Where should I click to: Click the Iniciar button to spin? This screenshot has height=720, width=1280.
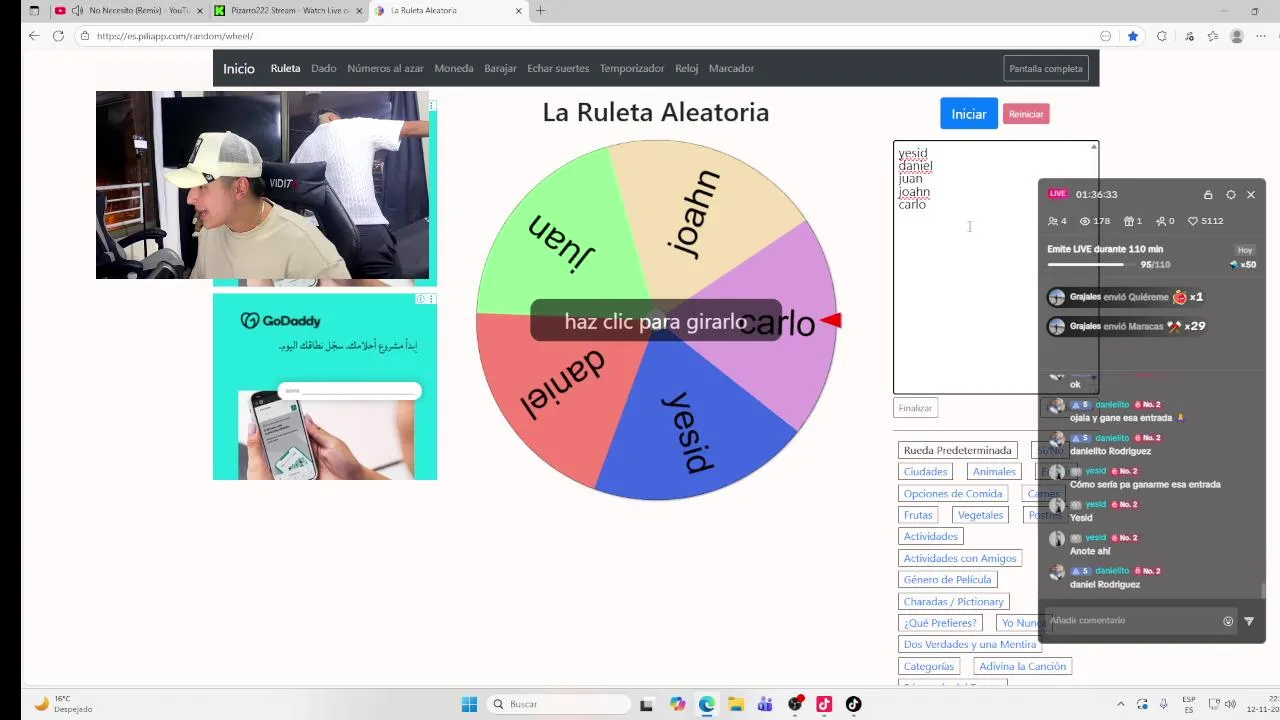[968, 114]
